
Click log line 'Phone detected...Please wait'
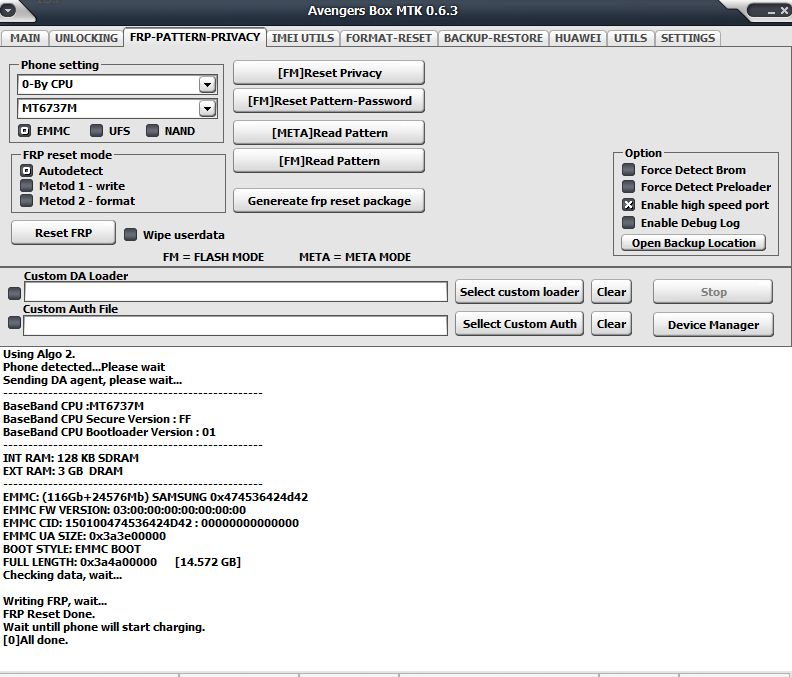click(84, 367)
